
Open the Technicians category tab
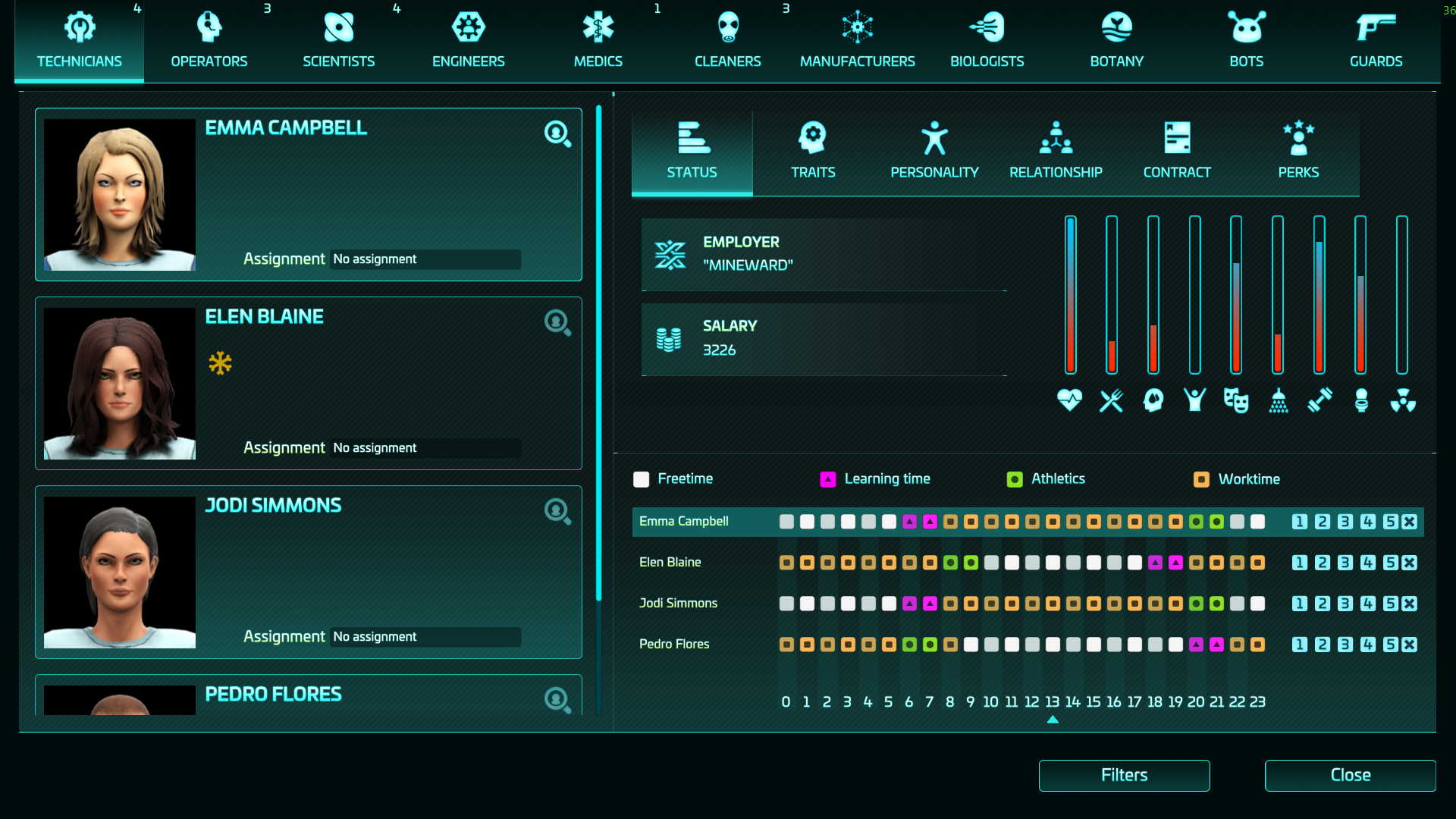pos(80,41)
